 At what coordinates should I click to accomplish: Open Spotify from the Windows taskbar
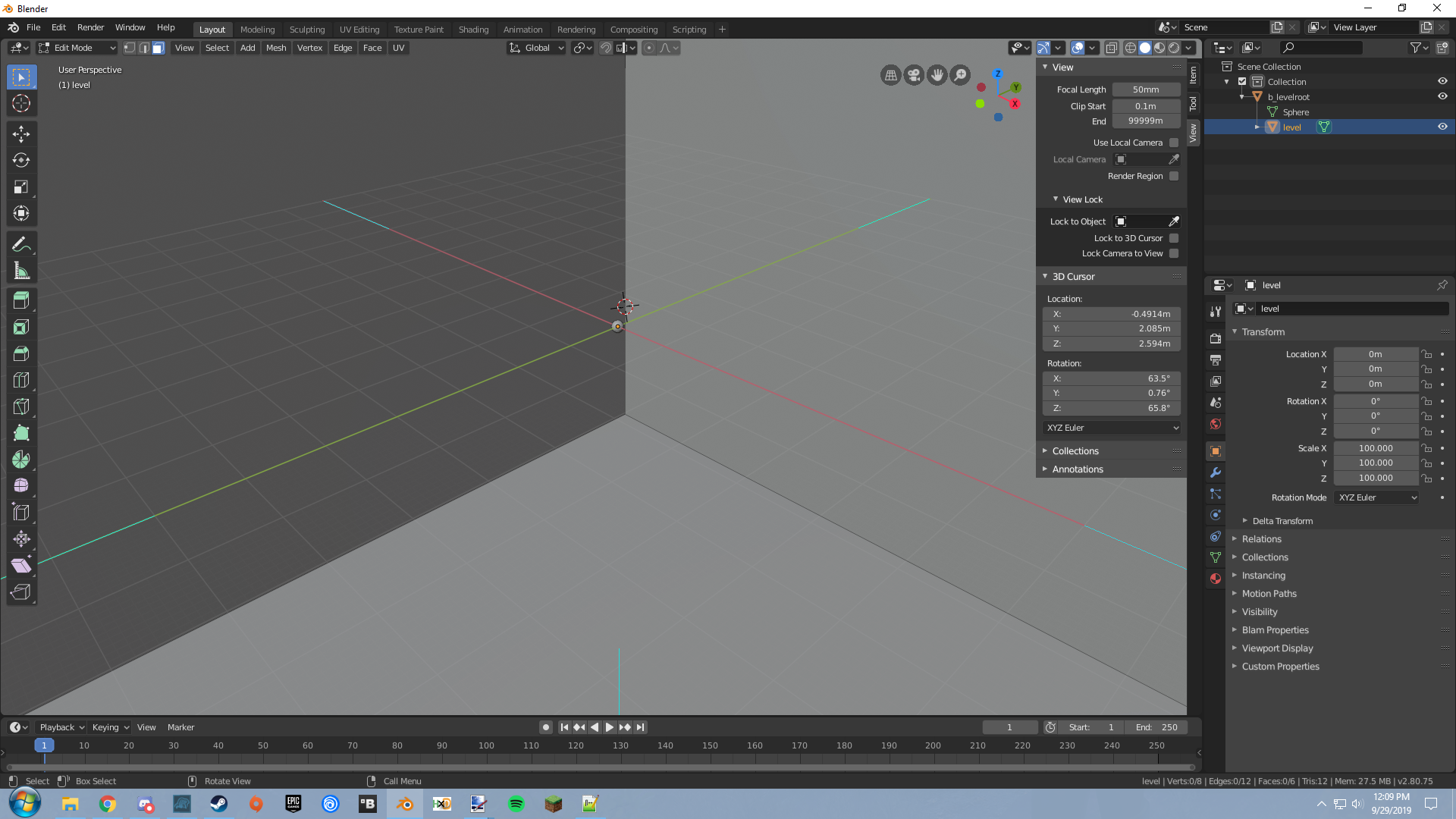(516, 804)
